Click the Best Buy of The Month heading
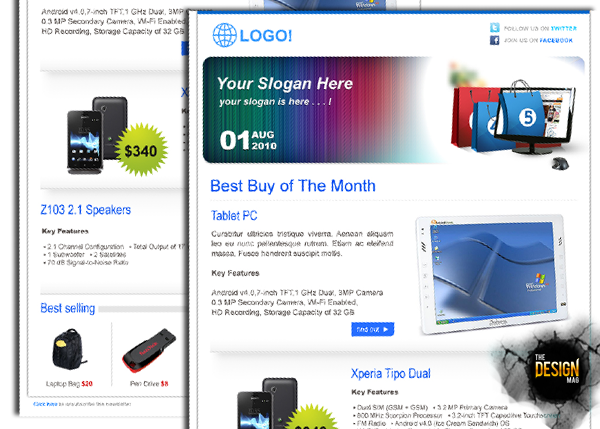600x429 pixels. tap(293, 186)
